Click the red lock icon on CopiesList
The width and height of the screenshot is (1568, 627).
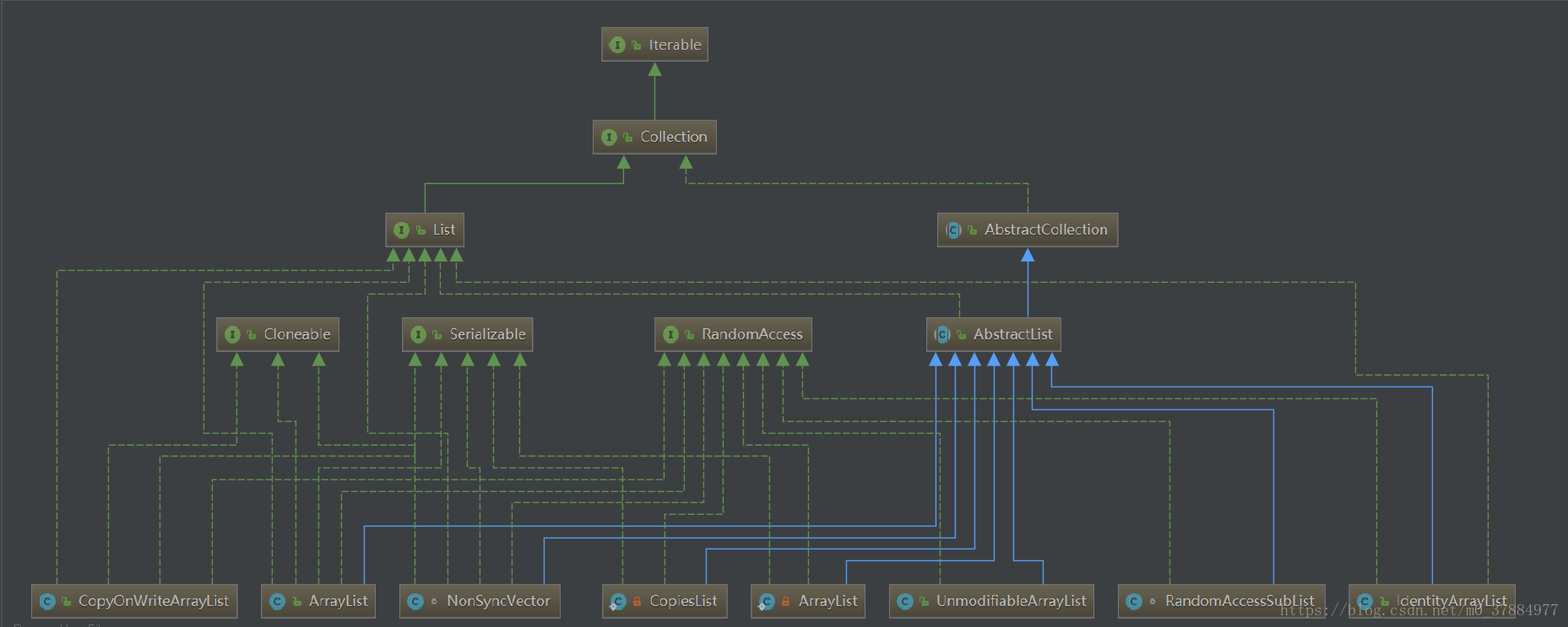coord(637,601)
